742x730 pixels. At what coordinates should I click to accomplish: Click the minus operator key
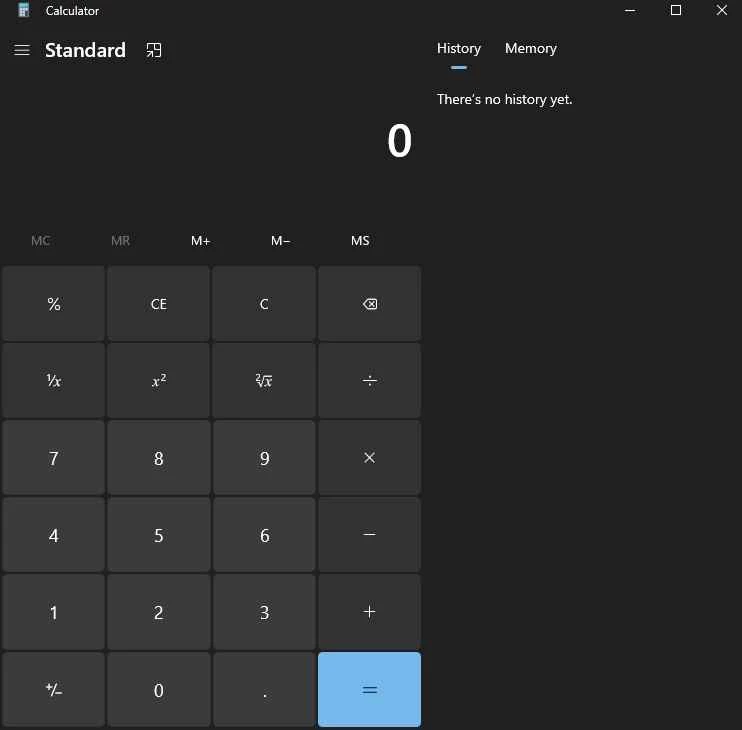tap(369, 535)
